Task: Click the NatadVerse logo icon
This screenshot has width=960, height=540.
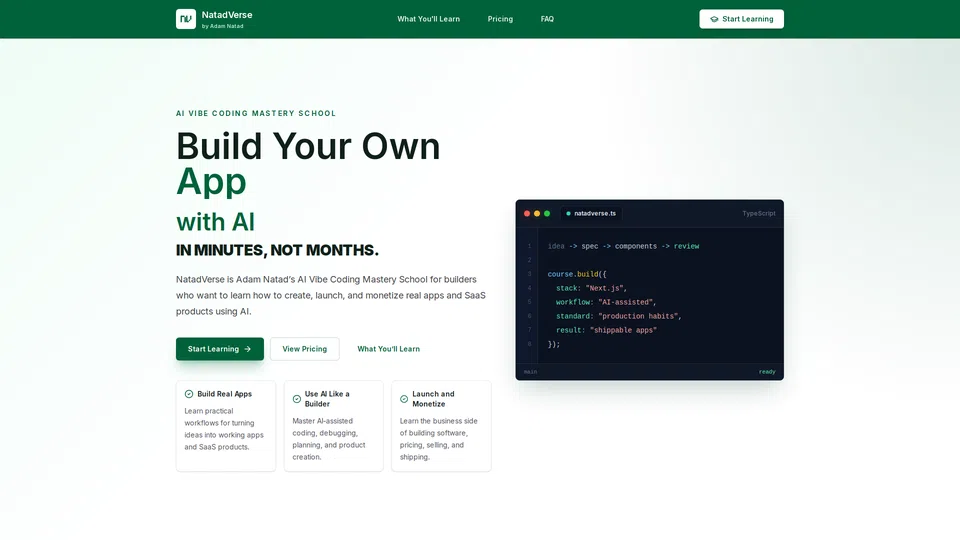Action: pos(186,19)
